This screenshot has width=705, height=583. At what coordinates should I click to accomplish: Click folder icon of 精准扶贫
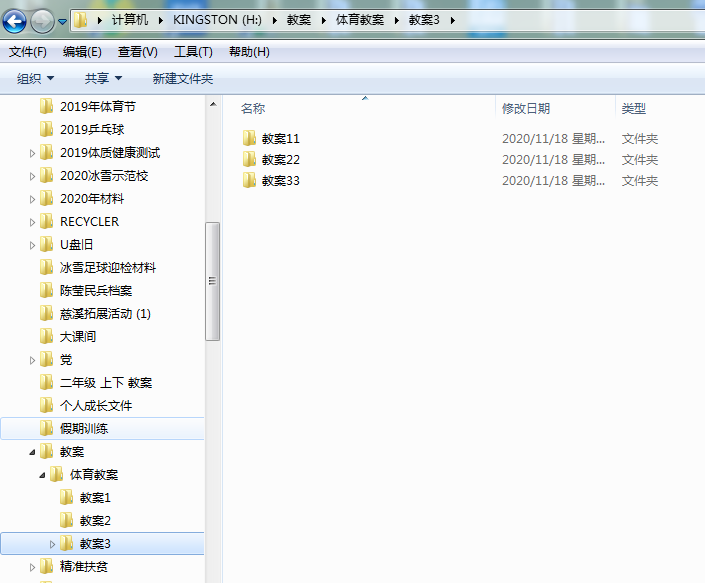click(47, 566)
